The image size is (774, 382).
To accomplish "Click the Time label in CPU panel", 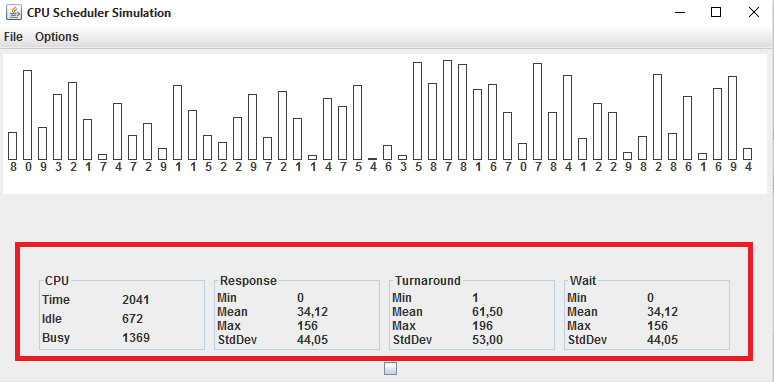I will [x=56, y=300].
